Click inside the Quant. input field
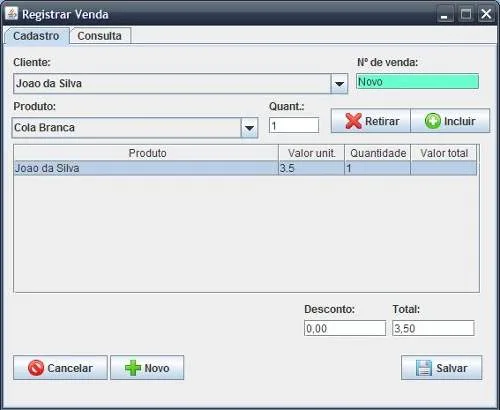 [294, 125]
